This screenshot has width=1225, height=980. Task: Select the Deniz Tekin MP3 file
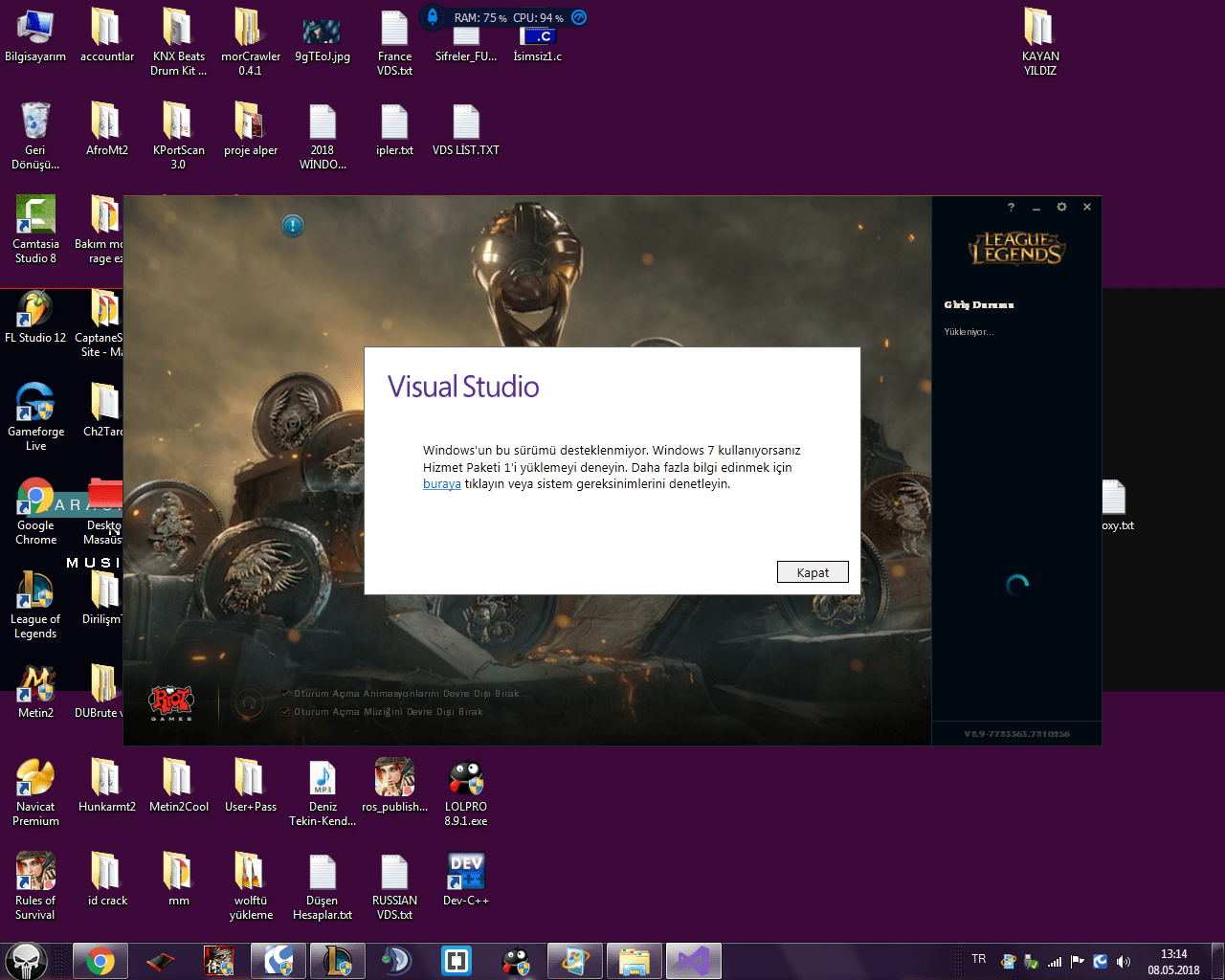(323, 792)
